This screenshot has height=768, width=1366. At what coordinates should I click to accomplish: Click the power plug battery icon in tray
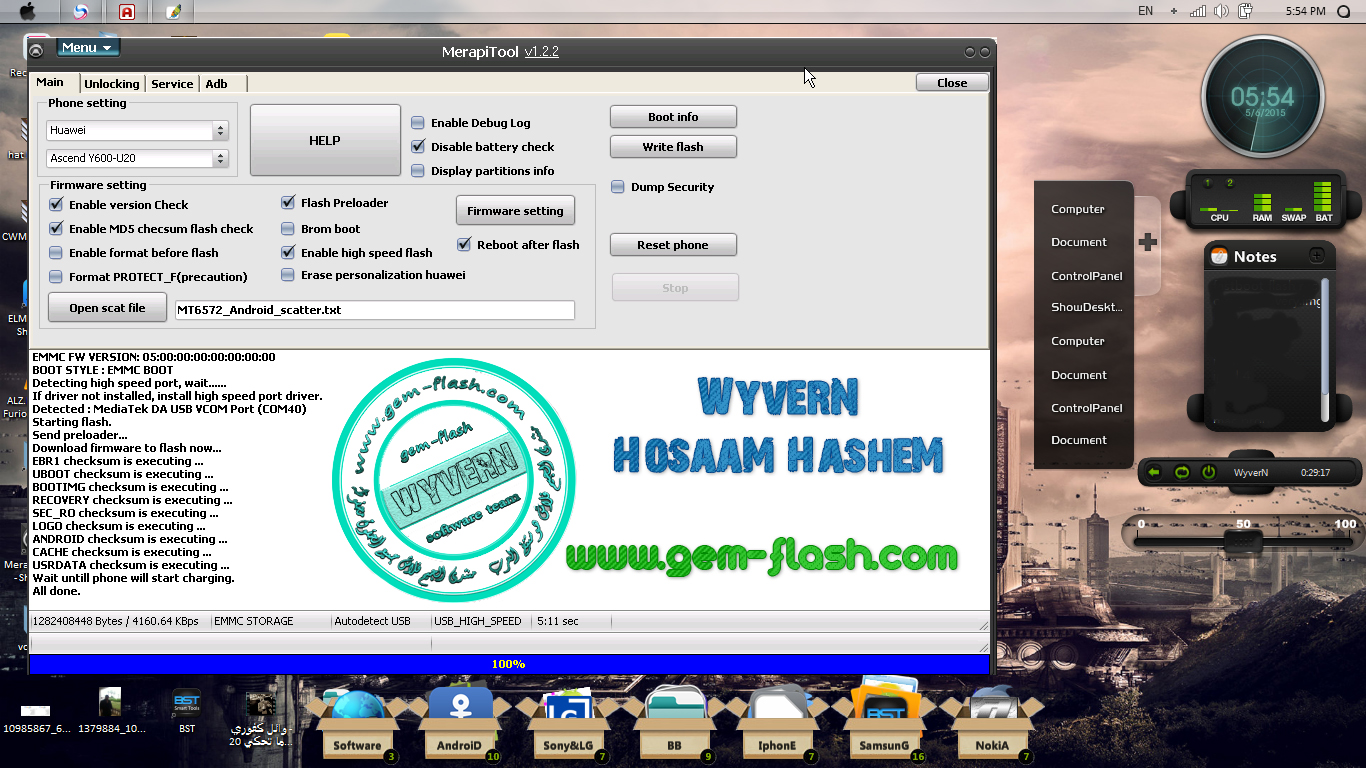tap(1246, 11)
